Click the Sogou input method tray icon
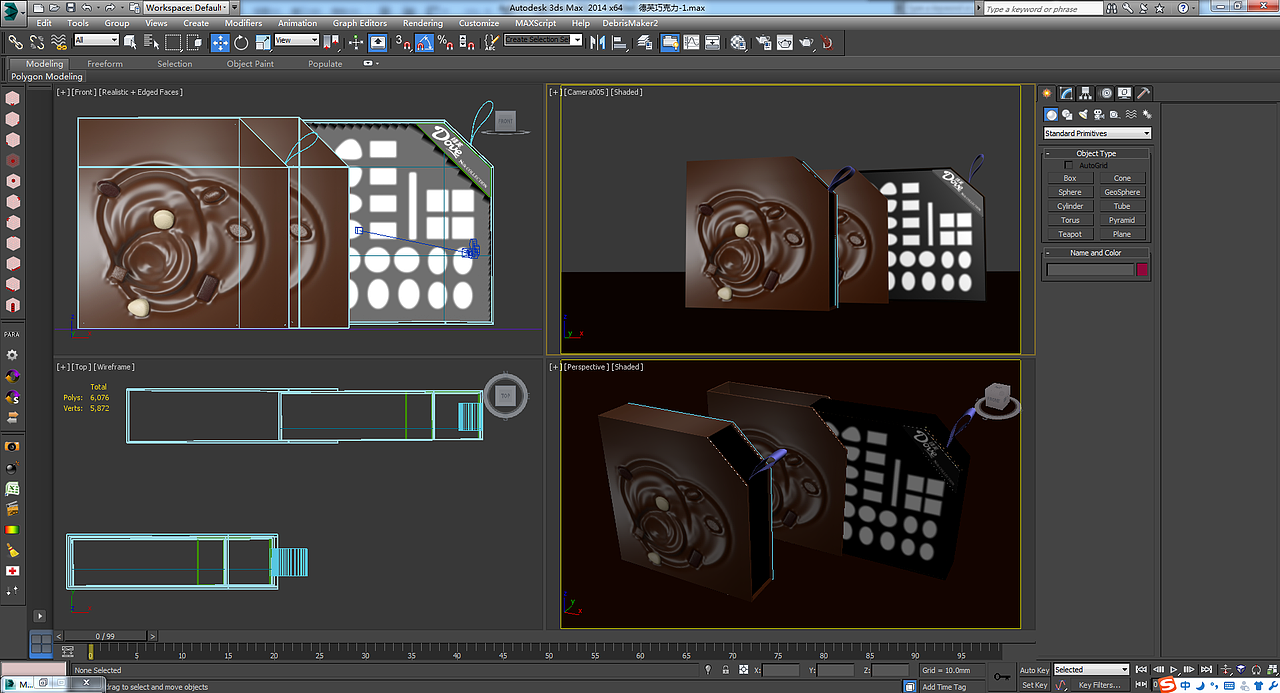 point(1167,685)
